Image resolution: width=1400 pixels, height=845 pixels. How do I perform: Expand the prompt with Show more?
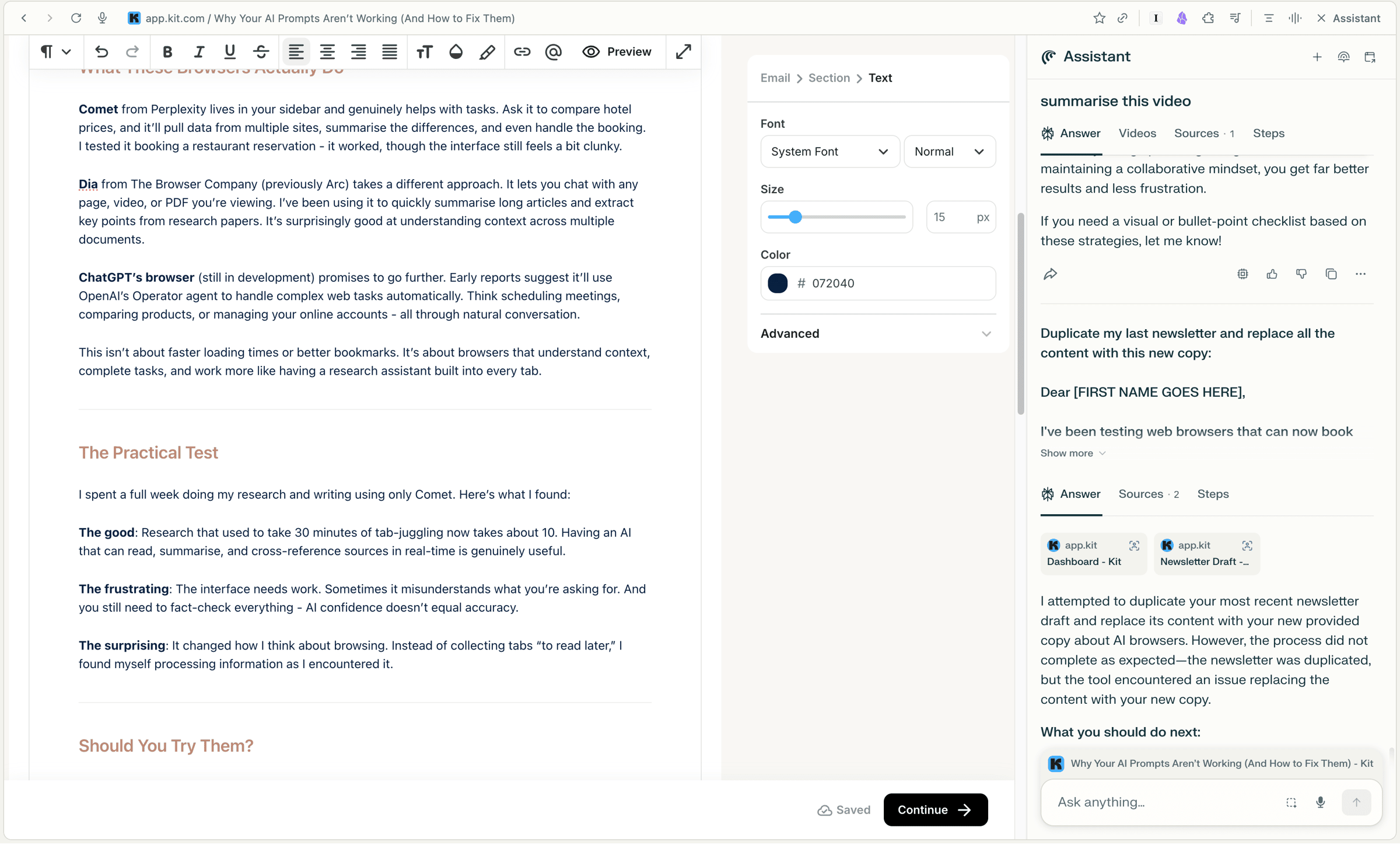coord(1073,453)
